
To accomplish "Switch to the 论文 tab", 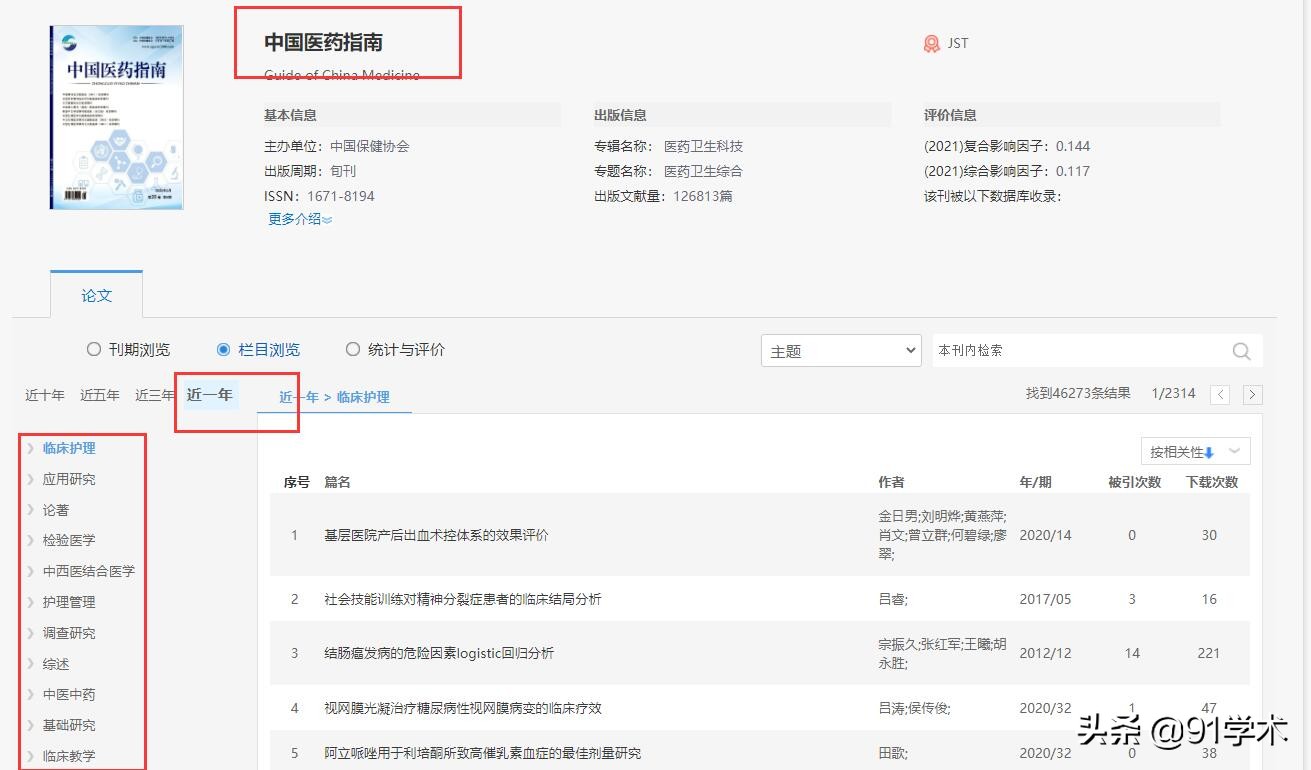I will pyautogui.click(x=96, y=294).
